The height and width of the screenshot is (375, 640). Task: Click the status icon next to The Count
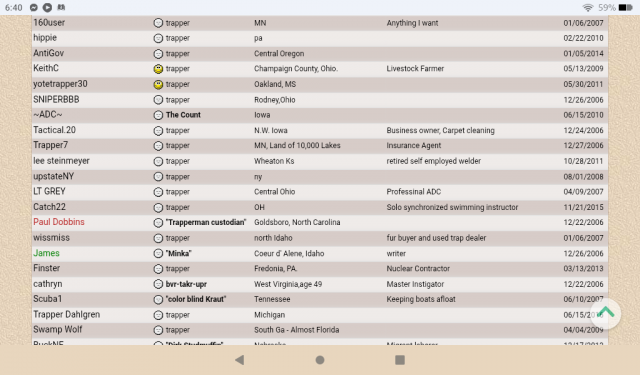coord(158,115)
